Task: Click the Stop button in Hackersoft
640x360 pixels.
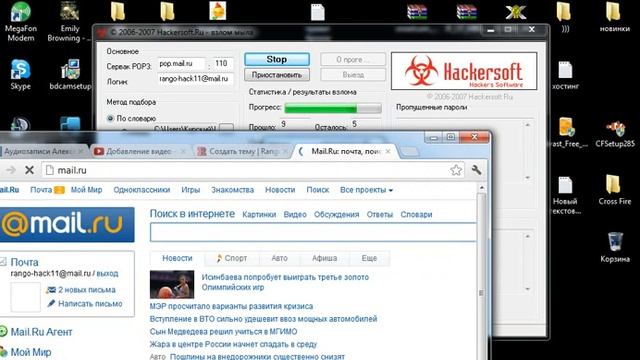Action: click(x=277, y=59)
